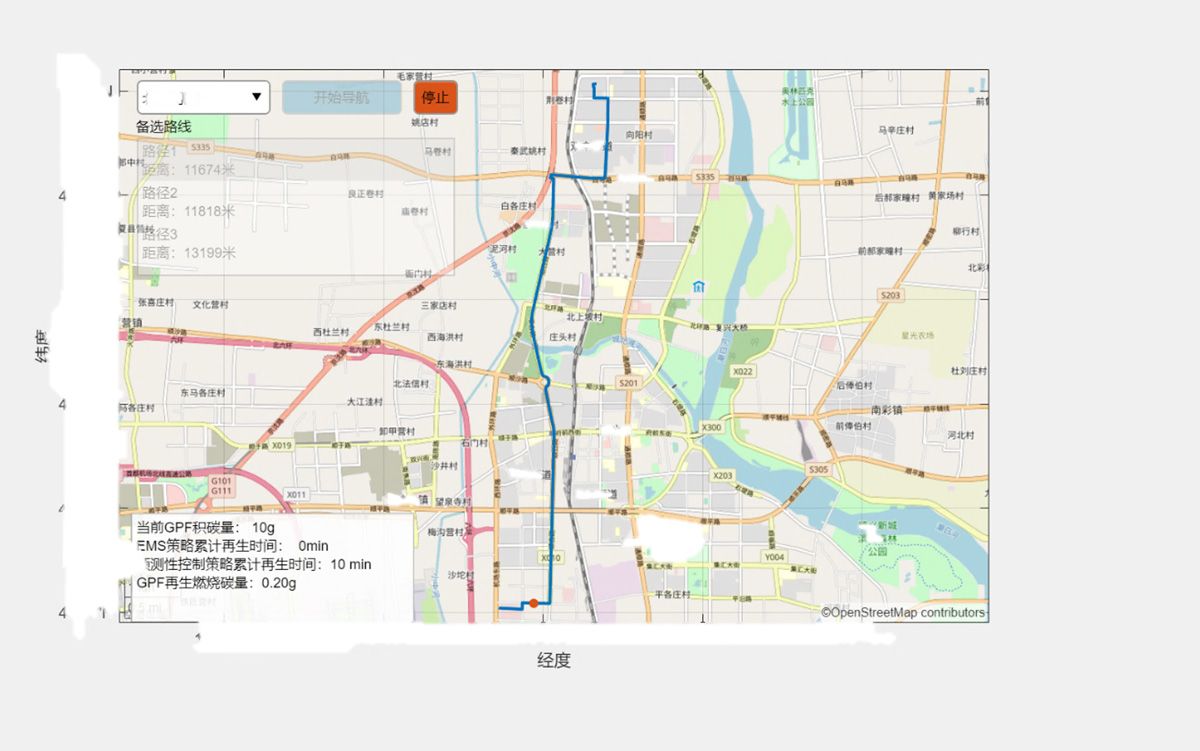Click the blue landmark icon near 复兴大桥
Viewport: 1200px width, 751px height.
coord(700,286)
